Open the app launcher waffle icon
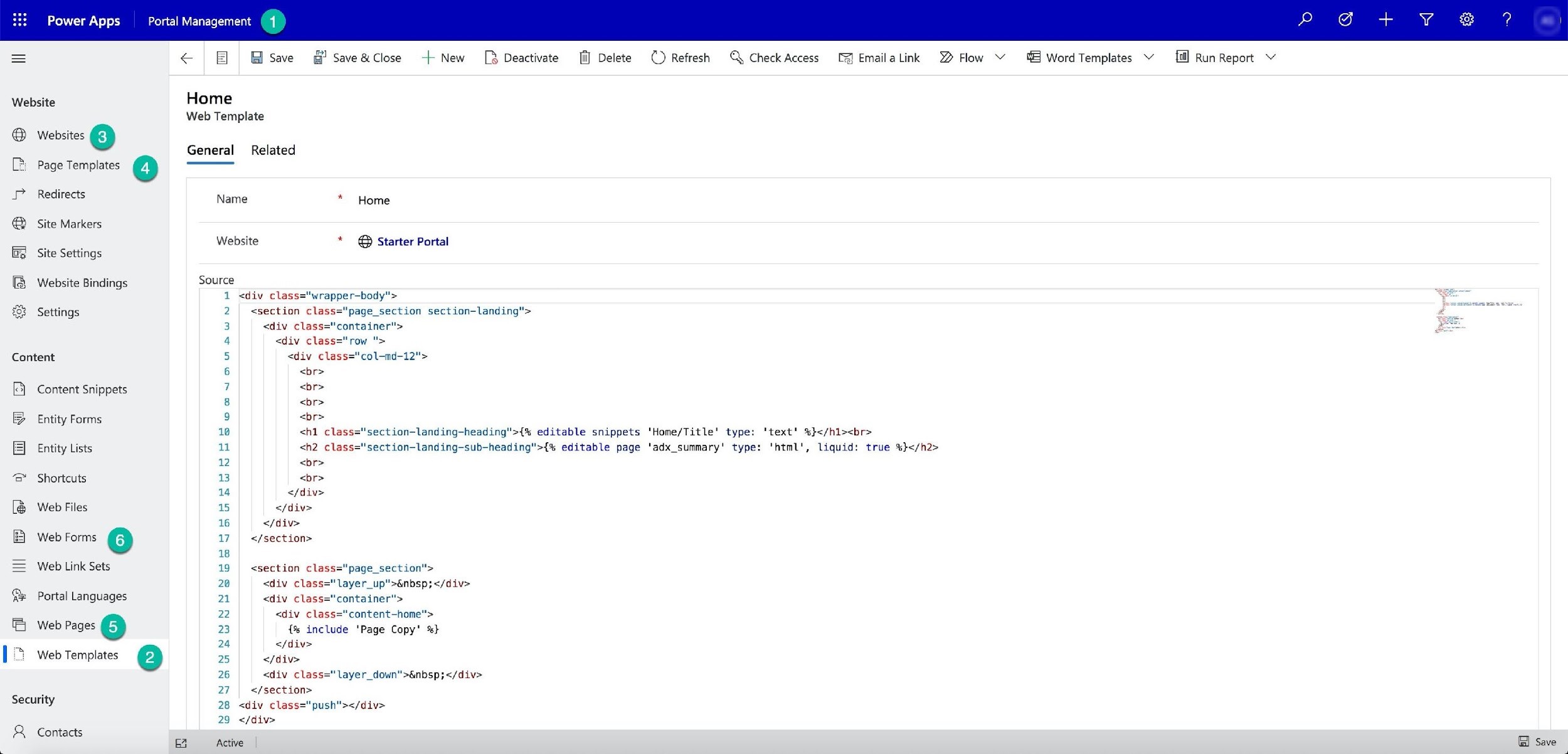Viewport: 1568px width, 754px height. [x=19, y=20]
